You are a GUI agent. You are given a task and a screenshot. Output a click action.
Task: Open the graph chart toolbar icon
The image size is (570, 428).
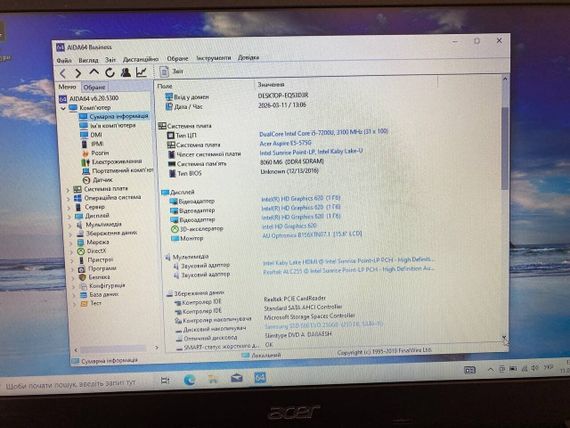(141, 72)
